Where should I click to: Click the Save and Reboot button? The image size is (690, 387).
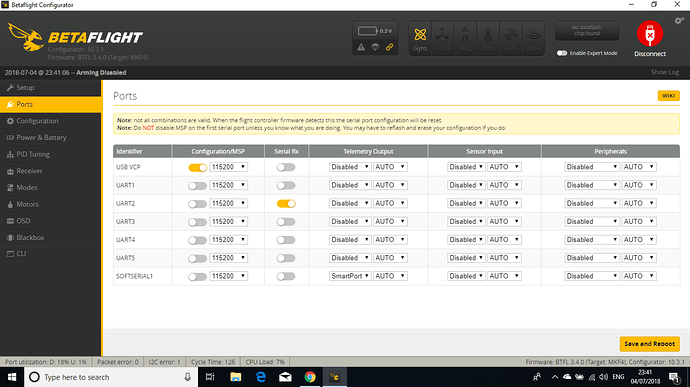(x=650, y=344)
